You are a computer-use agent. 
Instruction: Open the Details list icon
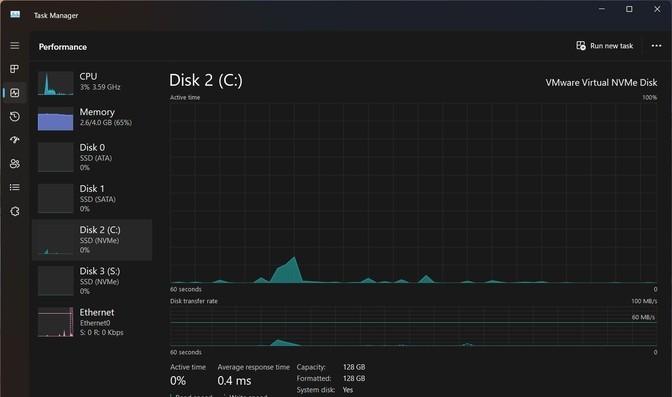[x=15, y=187]
